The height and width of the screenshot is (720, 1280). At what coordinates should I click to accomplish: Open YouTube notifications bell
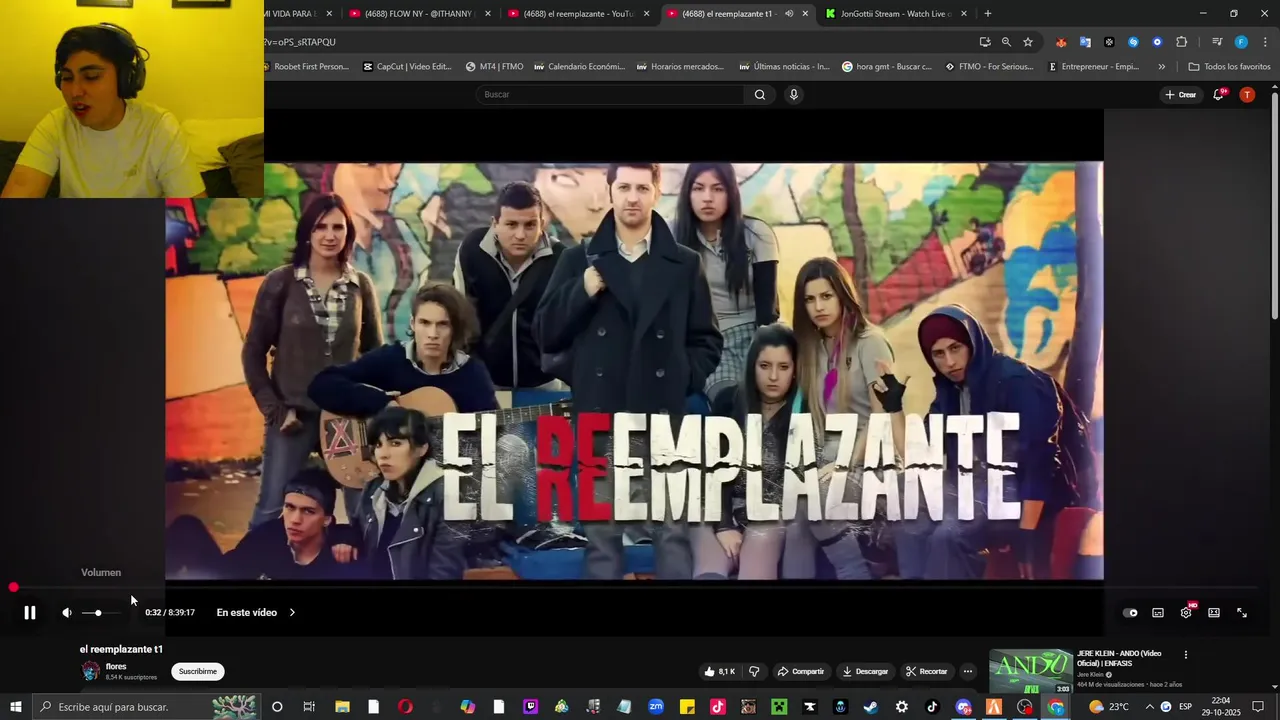click(1219, 94)
